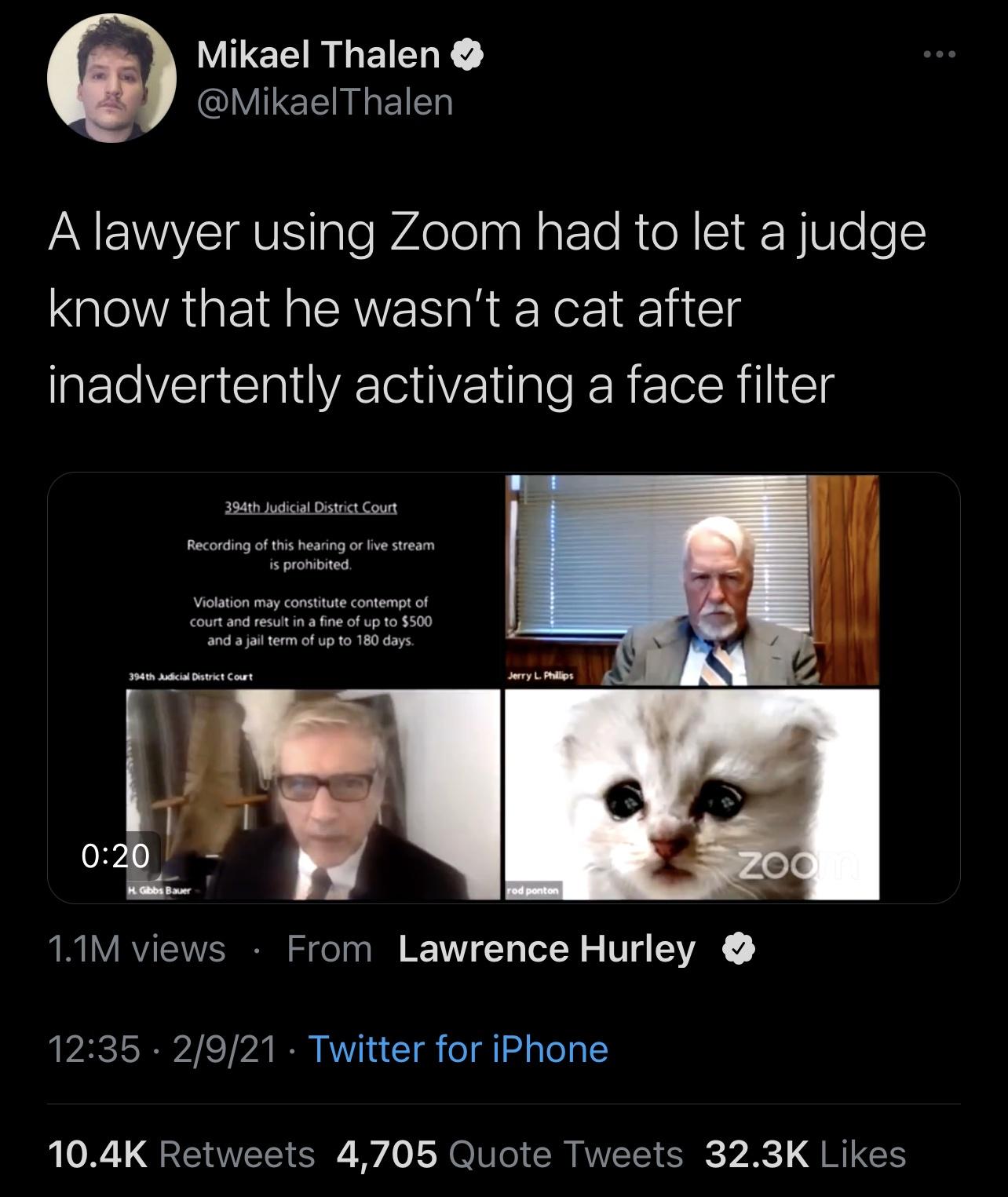The height and width of the screenshot is (1197, 1008).
Task: Play the video on the cat filter panel
Action: (691, 793)
